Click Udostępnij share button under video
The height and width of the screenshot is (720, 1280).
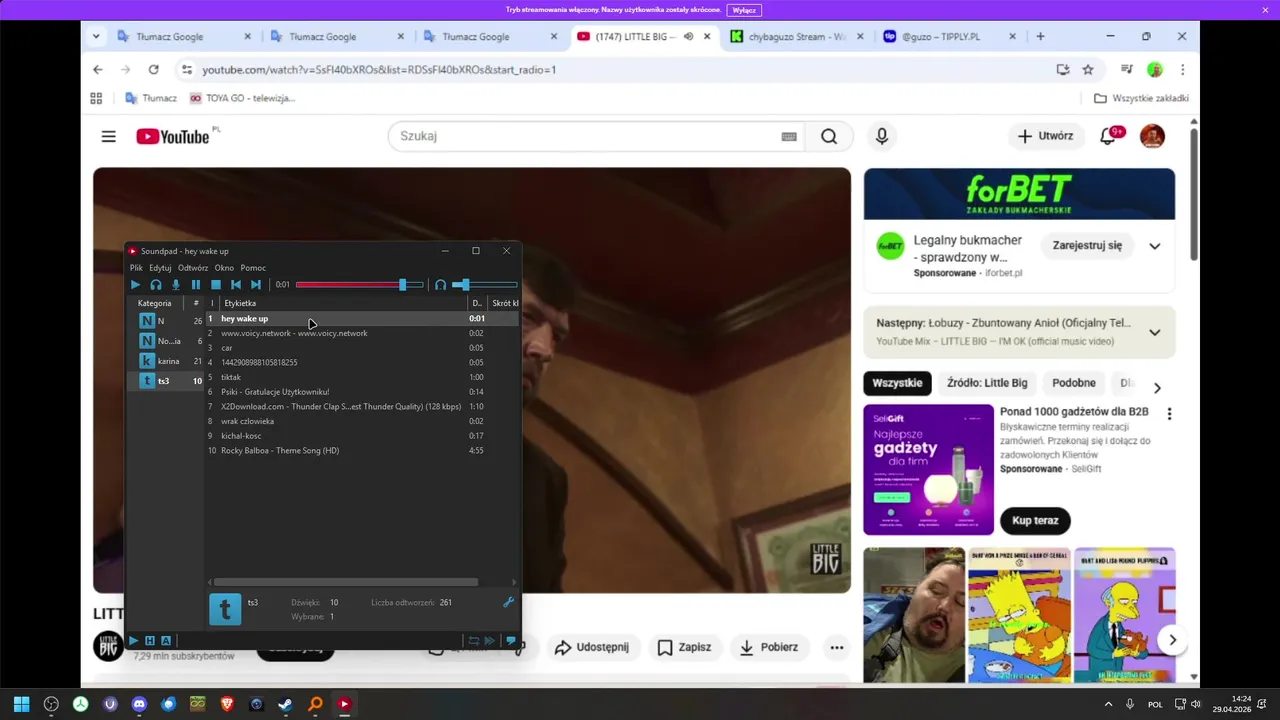coord(592,647)
